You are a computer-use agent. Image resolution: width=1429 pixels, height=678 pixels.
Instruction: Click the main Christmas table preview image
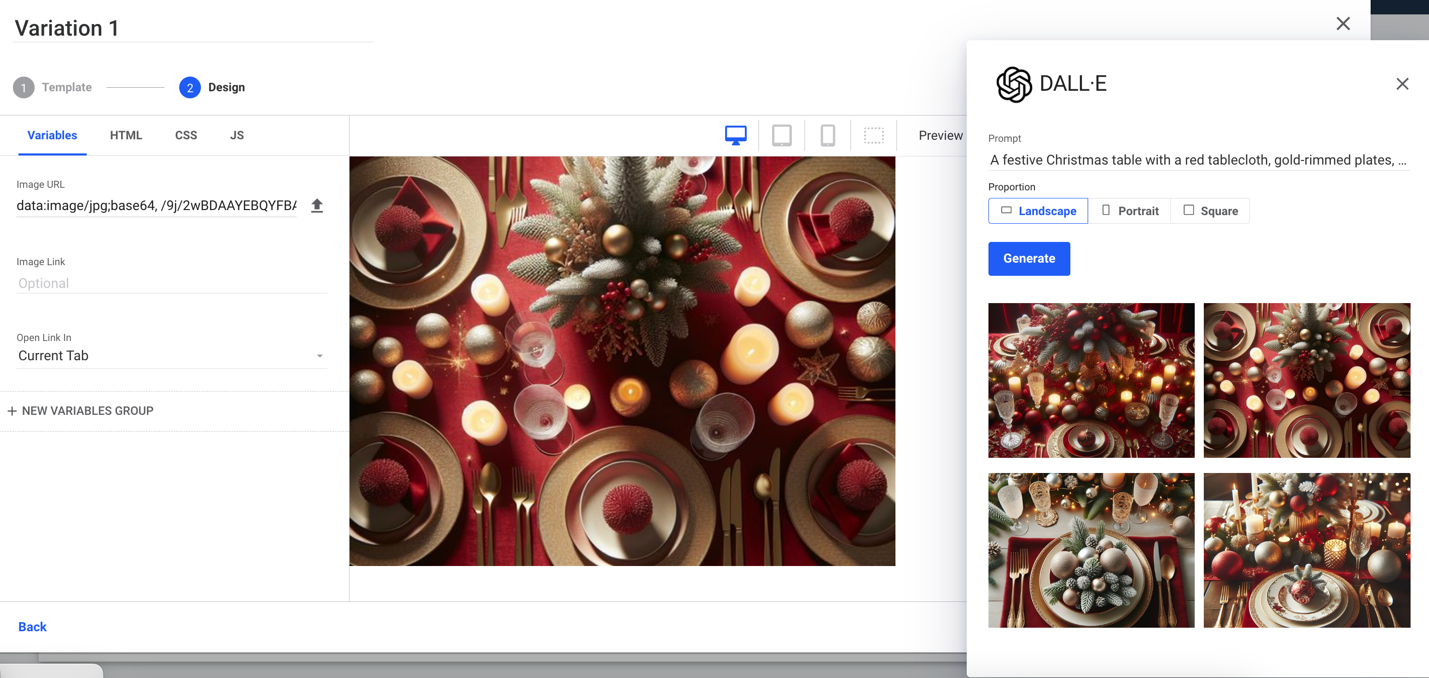[622, 361]
